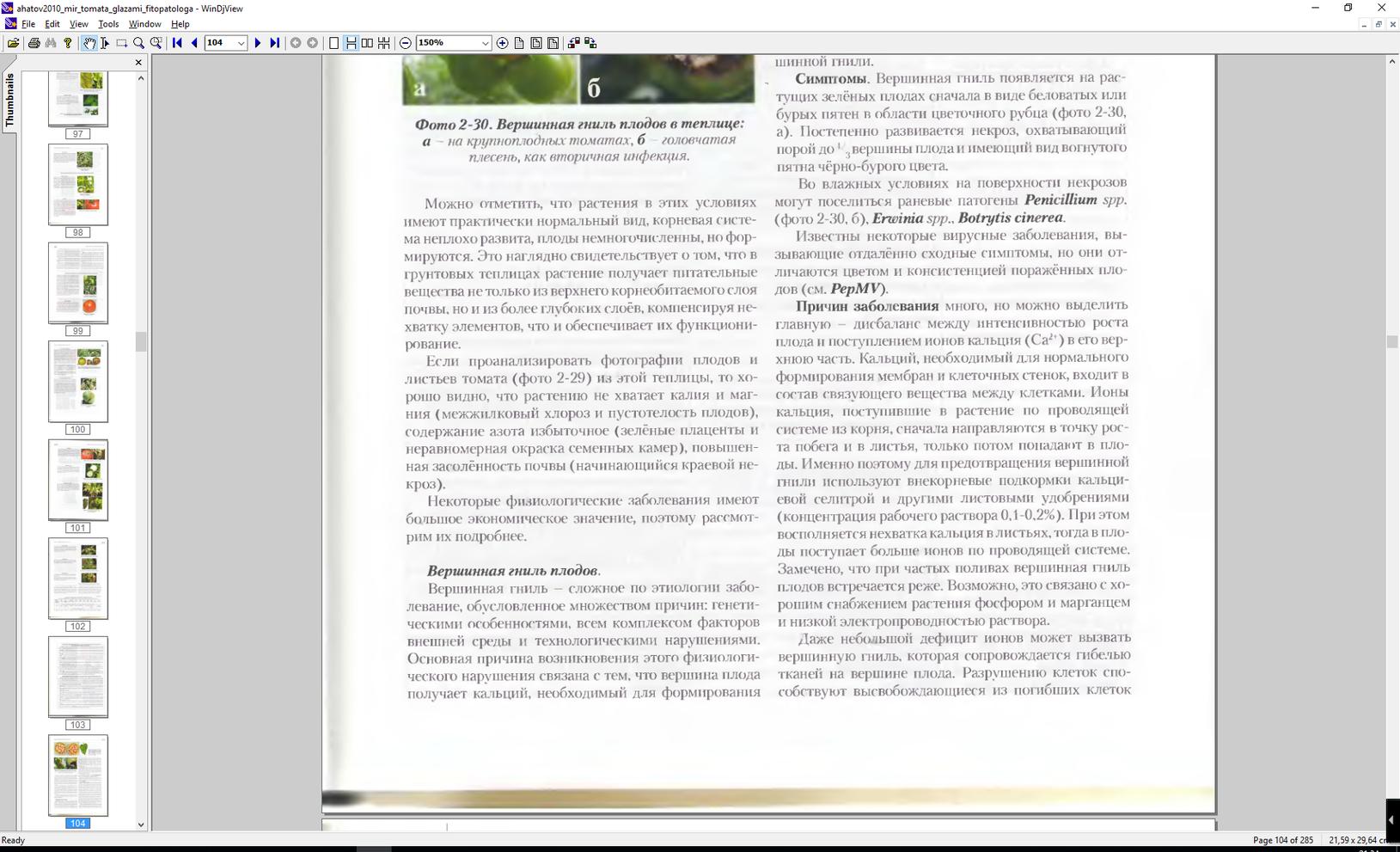The height and width of the screenshot is (852, 1400).
Task: Activate the magnifying glass zoom tool
Action: [x=138, y=43]
